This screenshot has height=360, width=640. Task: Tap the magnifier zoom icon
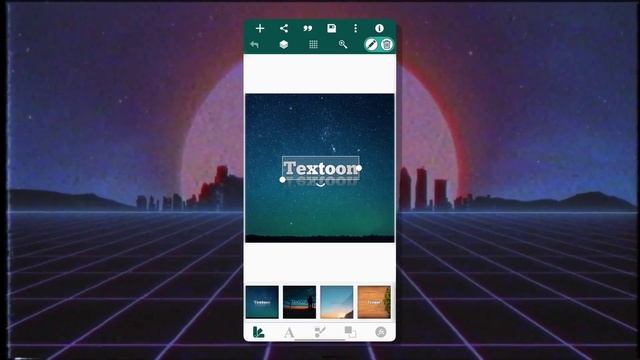(343, 44)
